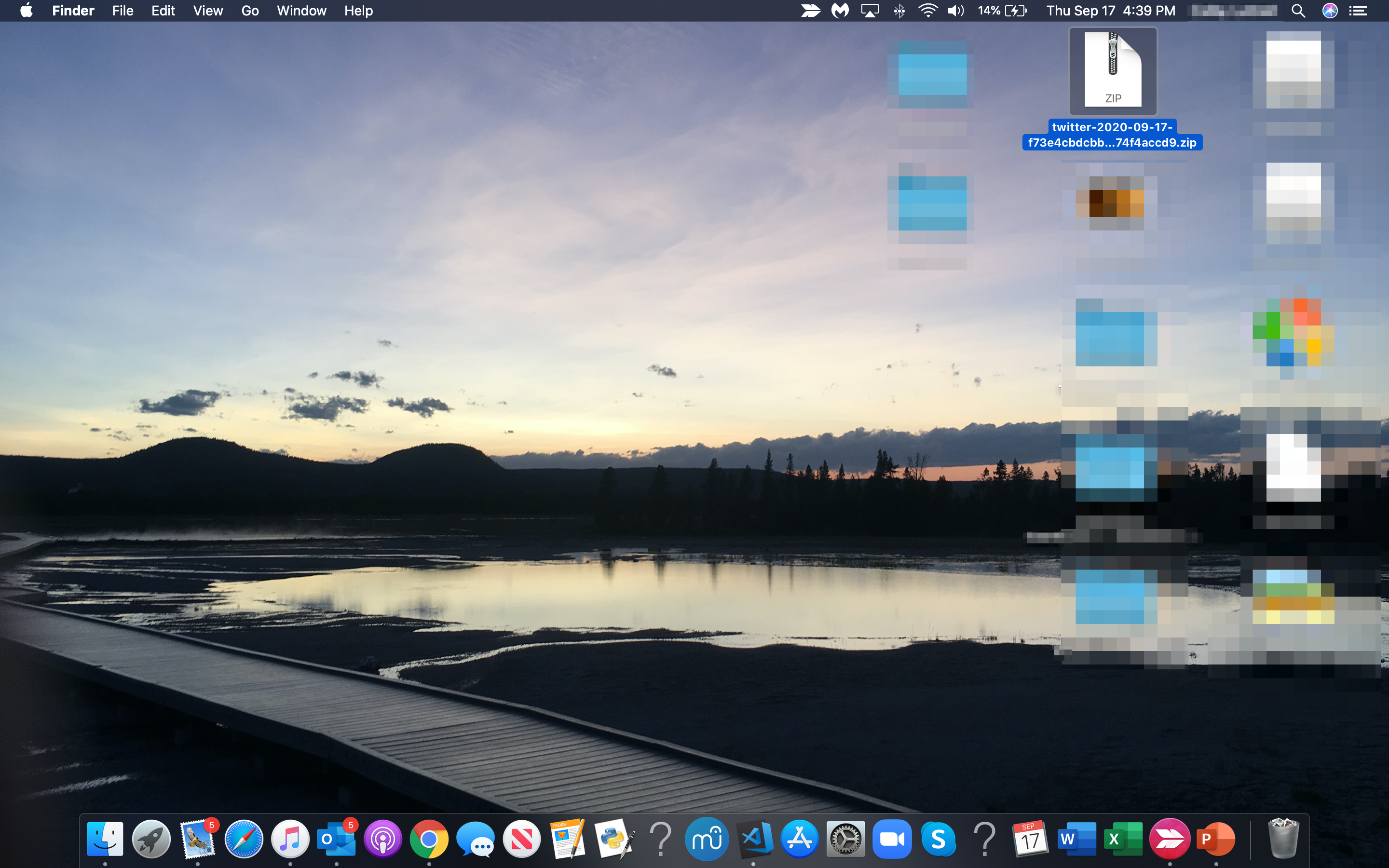Image resolution: width=1389 pixels, height=868 pixels.
Task: Open Finder from the Dock
Action: [105, 839]
